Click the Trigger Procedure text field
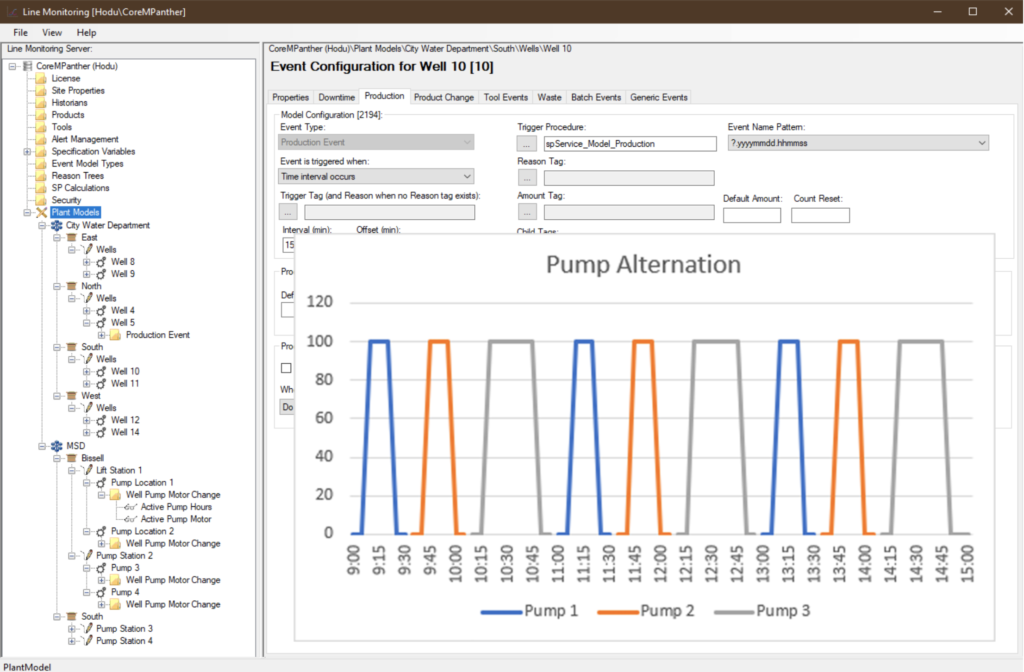Screen dimensions: 1024x672 coord(630,144)
